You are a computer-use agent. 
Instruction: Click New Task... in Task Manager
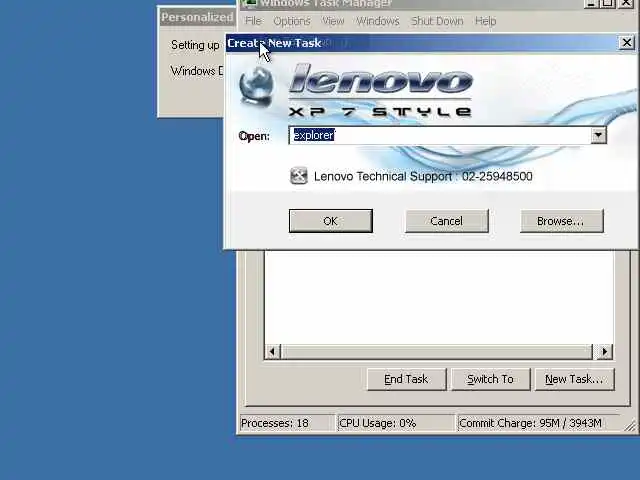tap(574, 379)
